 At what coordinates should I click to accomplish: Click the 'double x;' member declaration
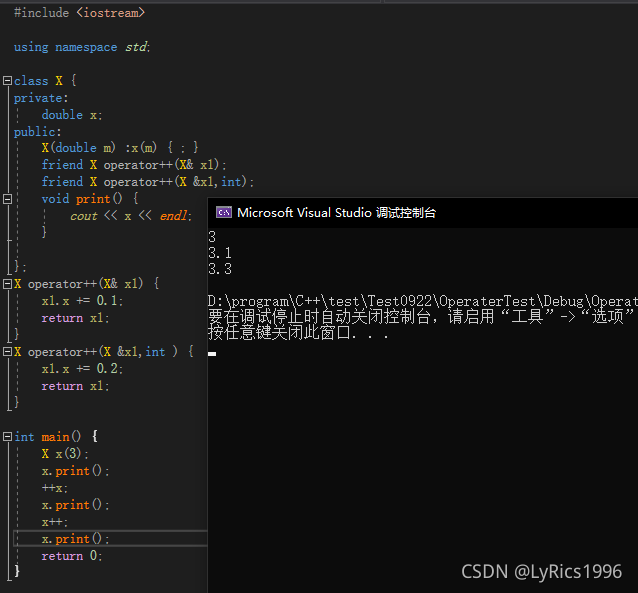tap(72, 115)
